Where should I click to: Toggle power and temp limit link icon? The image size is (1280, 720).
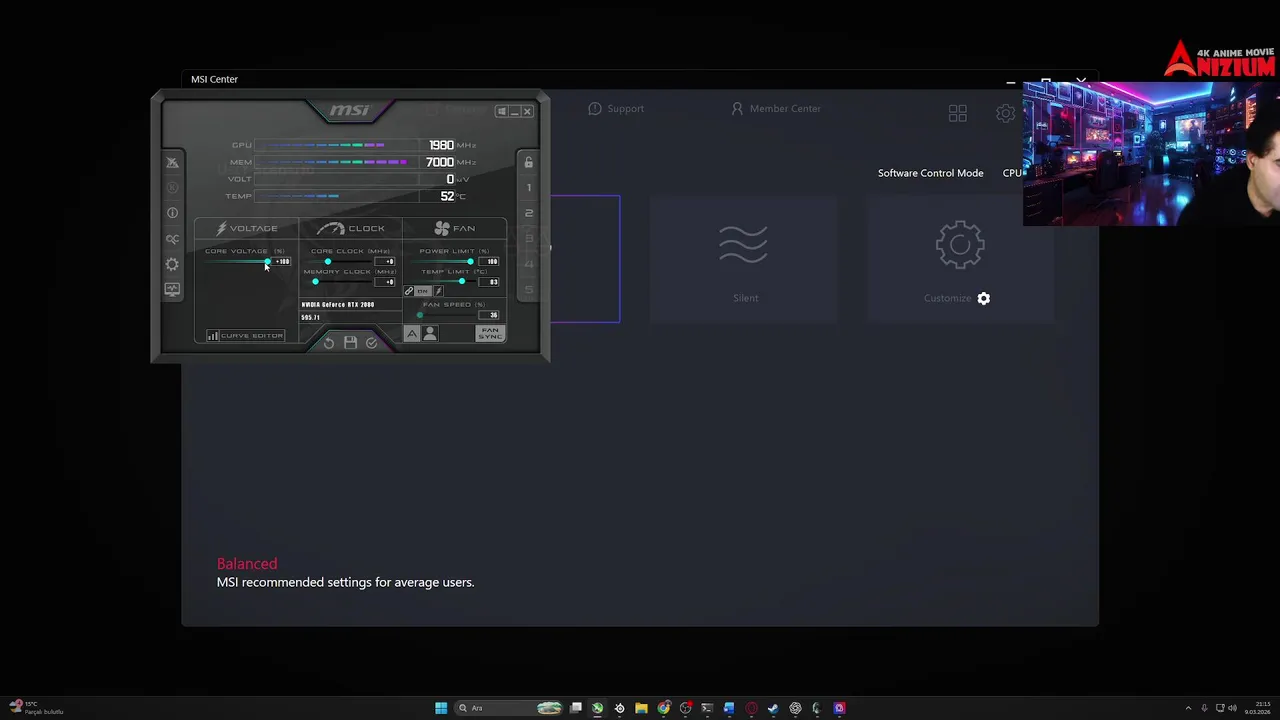[x=409, y=291]
